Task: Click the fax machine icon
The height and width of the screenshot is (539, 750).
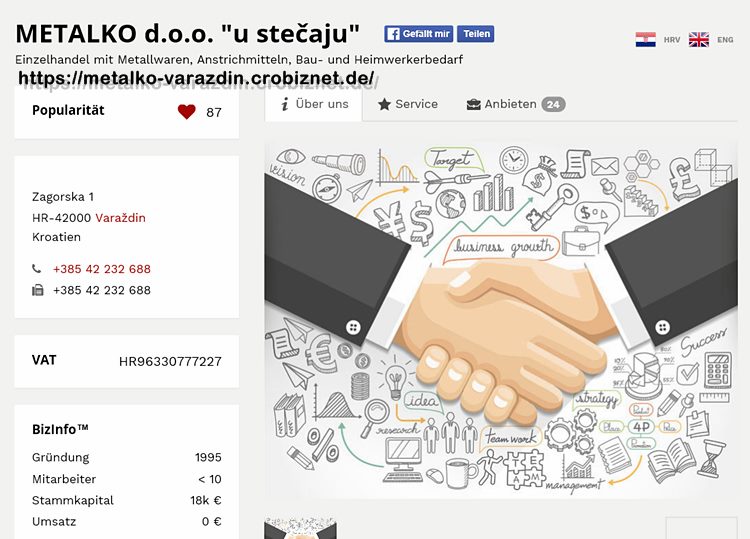Action: point(37,290)
